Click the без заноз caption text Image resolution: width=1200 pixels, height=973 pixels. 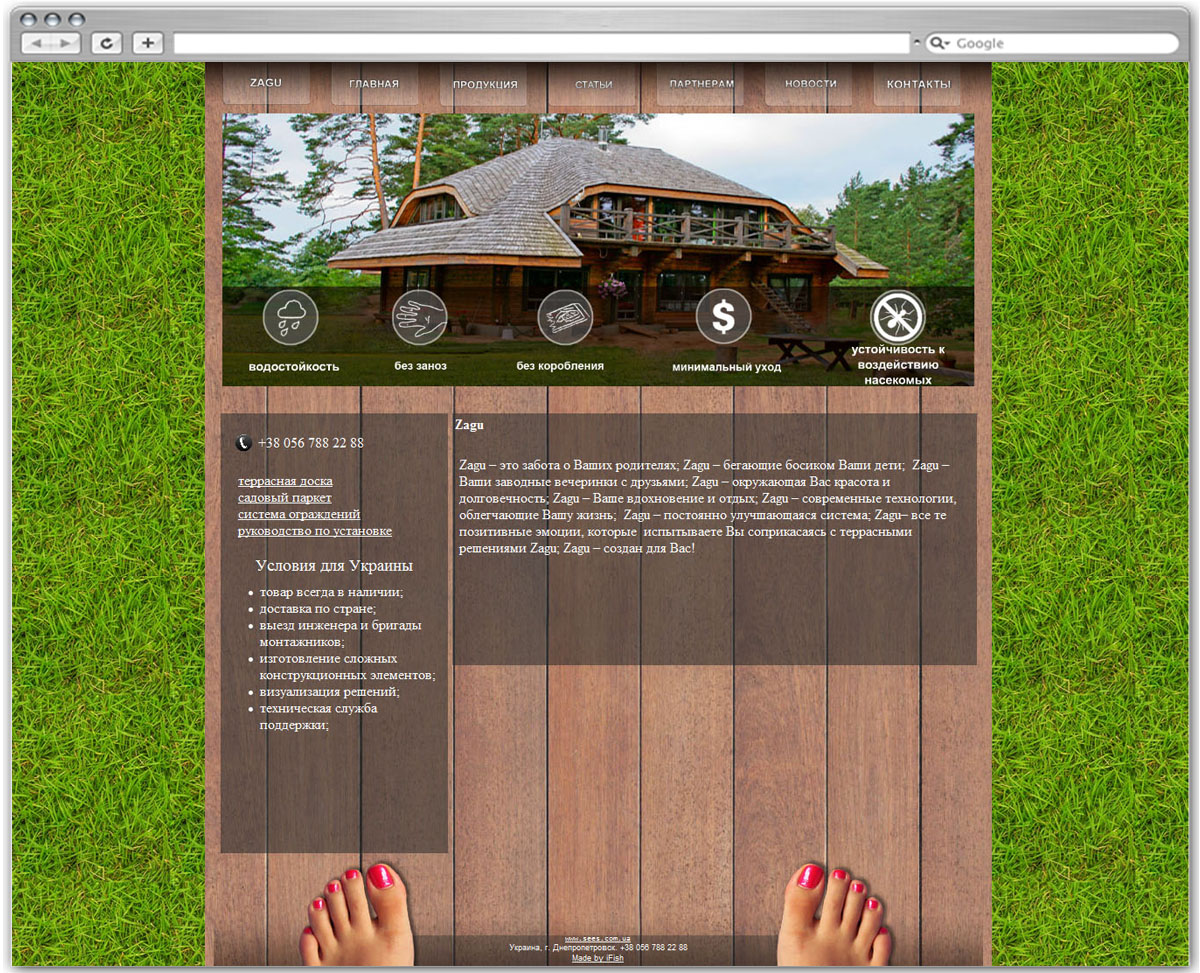[x=420, y=366]
